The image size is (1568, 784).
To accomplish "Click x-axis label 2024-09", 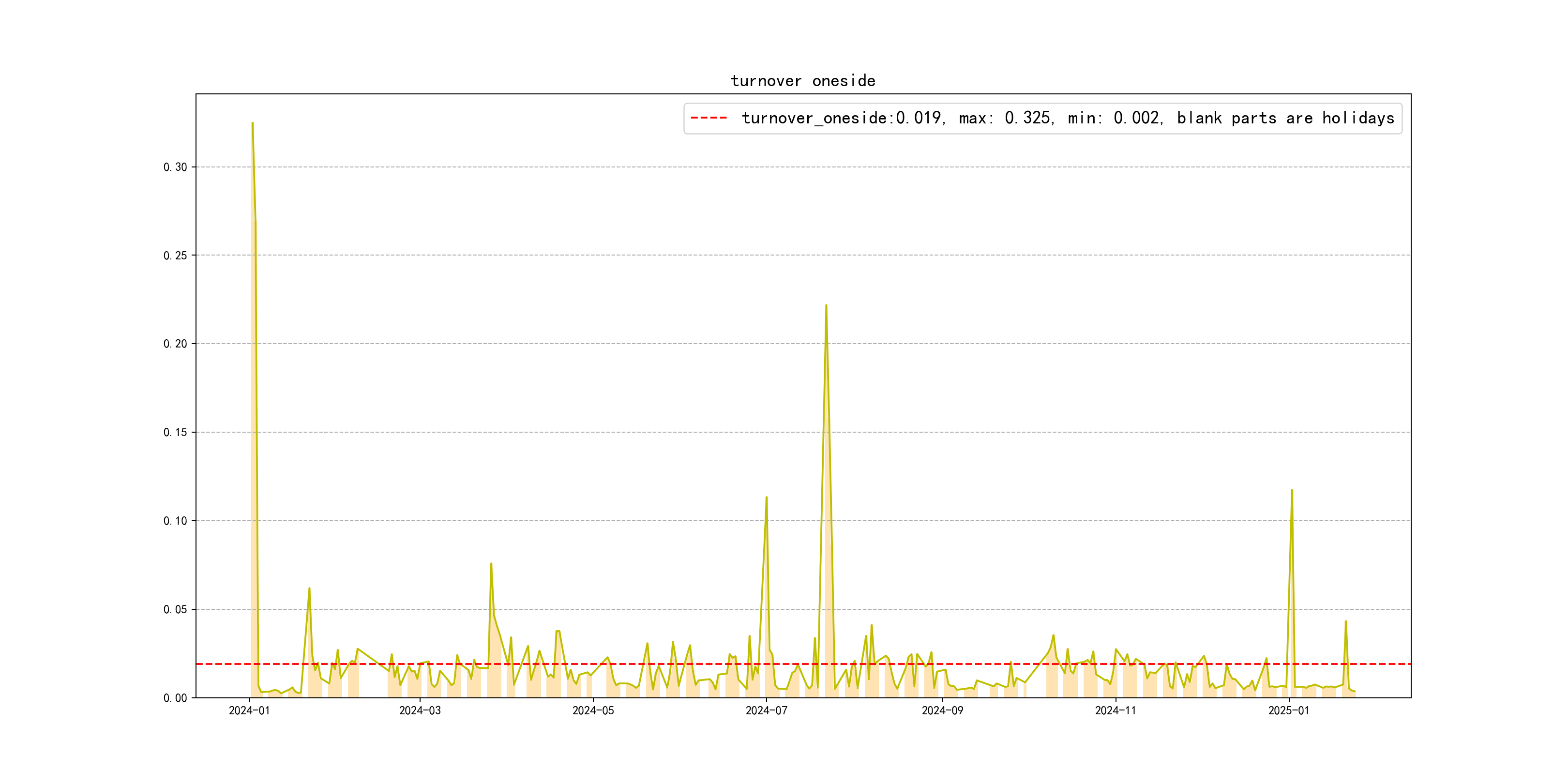I will coord(942,711).
